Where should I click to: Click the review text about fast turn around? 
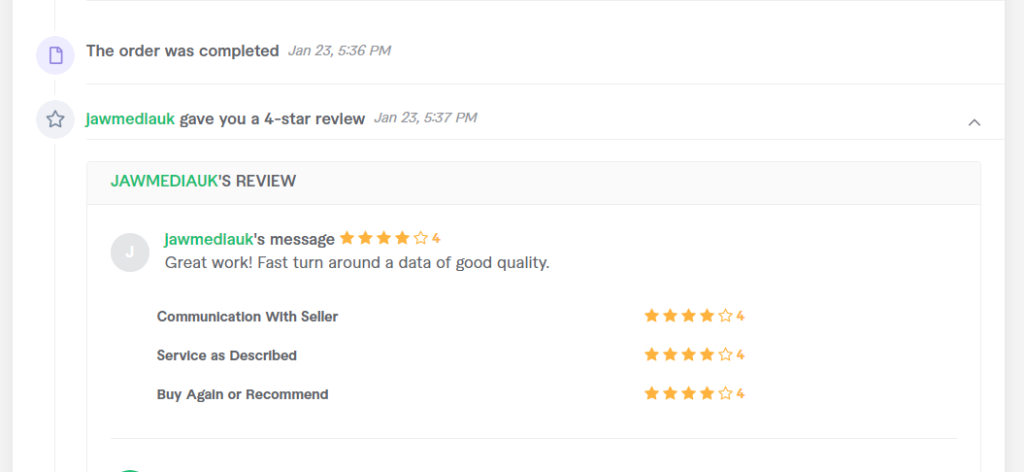pyautogui.click(x=357, y=263)
